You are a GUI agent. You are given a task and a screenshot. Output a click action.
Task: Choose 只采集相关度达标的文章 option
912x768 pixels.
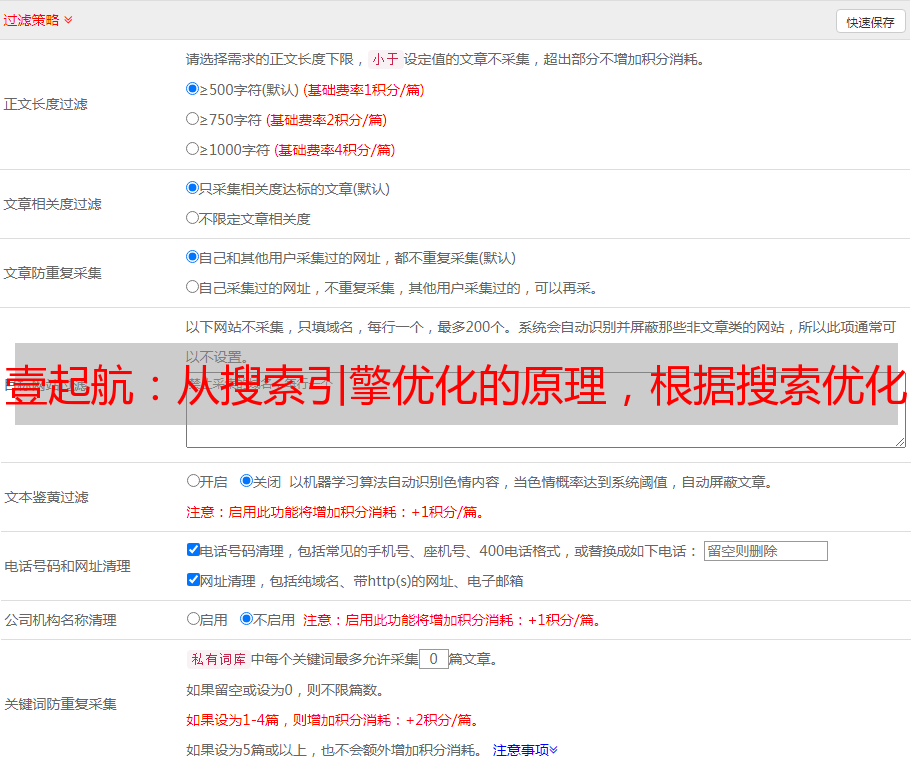192,188
